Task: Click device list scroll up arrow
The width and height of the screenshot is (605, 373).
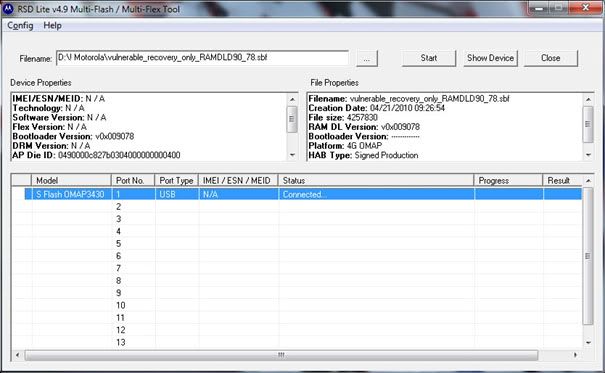Action: point(588,181)
